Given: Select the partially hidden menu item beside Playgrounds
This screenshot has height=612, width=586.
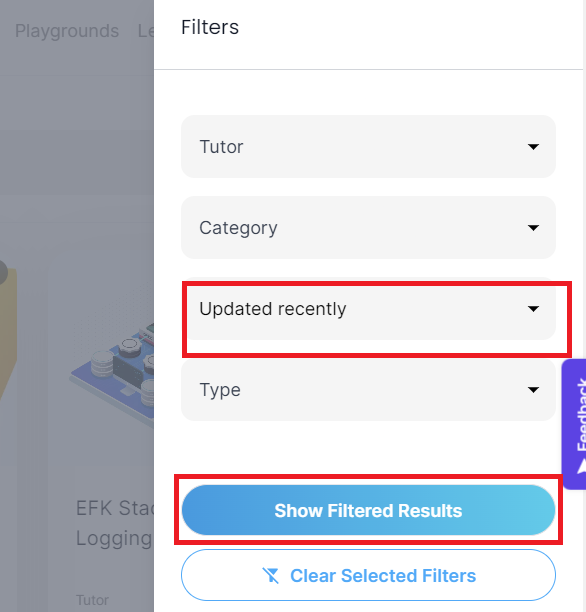Looking at the screenshot, I should click(x=146, y=31).
